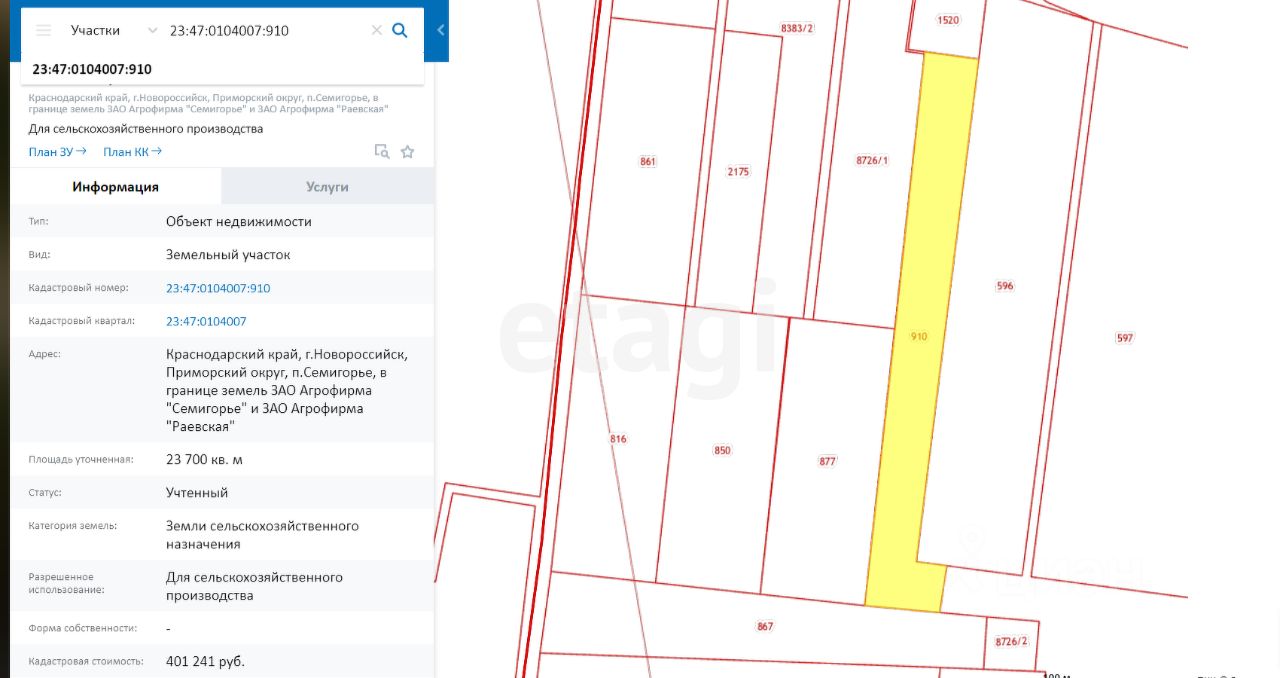Open the hamburger menu in search bar
This screenshot has height=678, width=1280.
pyautogui.click(x=43, y=30)
